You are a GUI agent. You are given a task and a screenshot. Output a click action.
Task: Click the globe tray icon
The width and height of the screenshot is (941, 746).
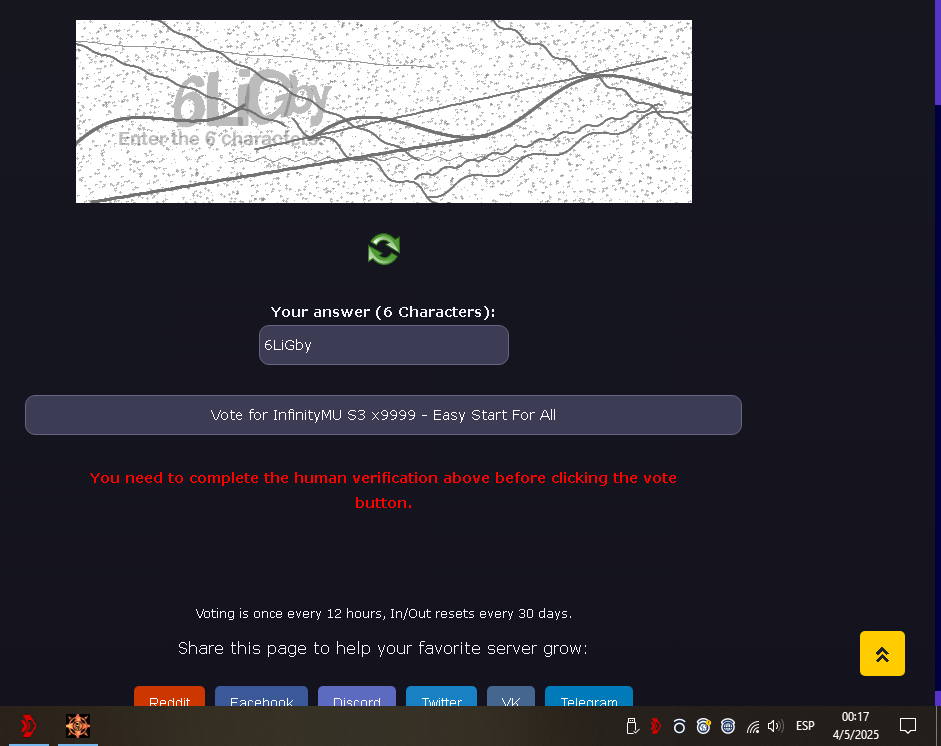728,726
